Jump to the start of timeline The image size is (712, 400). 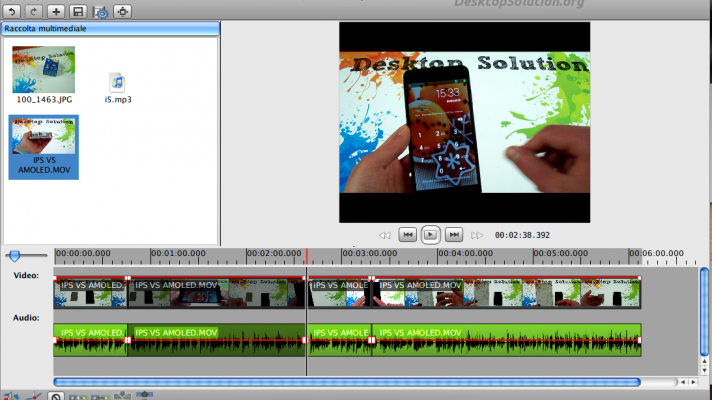407,235
